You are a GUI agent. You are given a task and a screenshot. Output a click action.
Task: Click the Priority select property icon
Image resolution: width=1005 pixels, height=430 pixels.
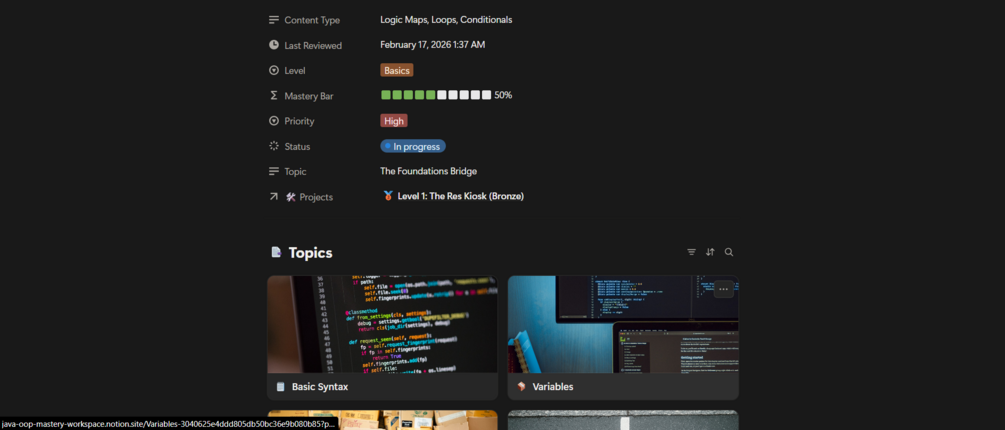pyautogui.click(x=274, y=120)
